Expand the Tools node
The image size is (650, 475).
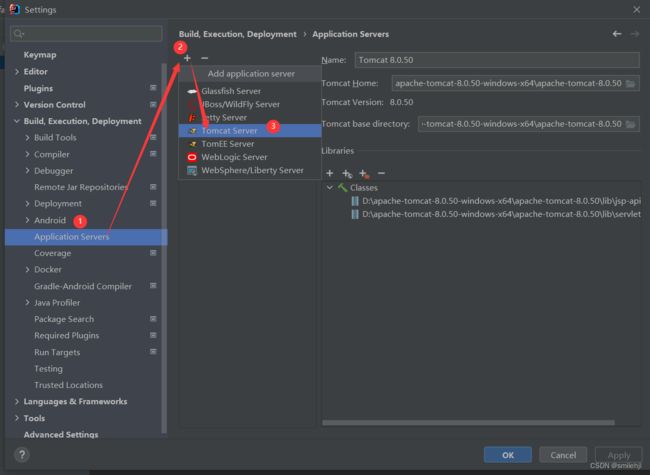[x=17, y=418]
